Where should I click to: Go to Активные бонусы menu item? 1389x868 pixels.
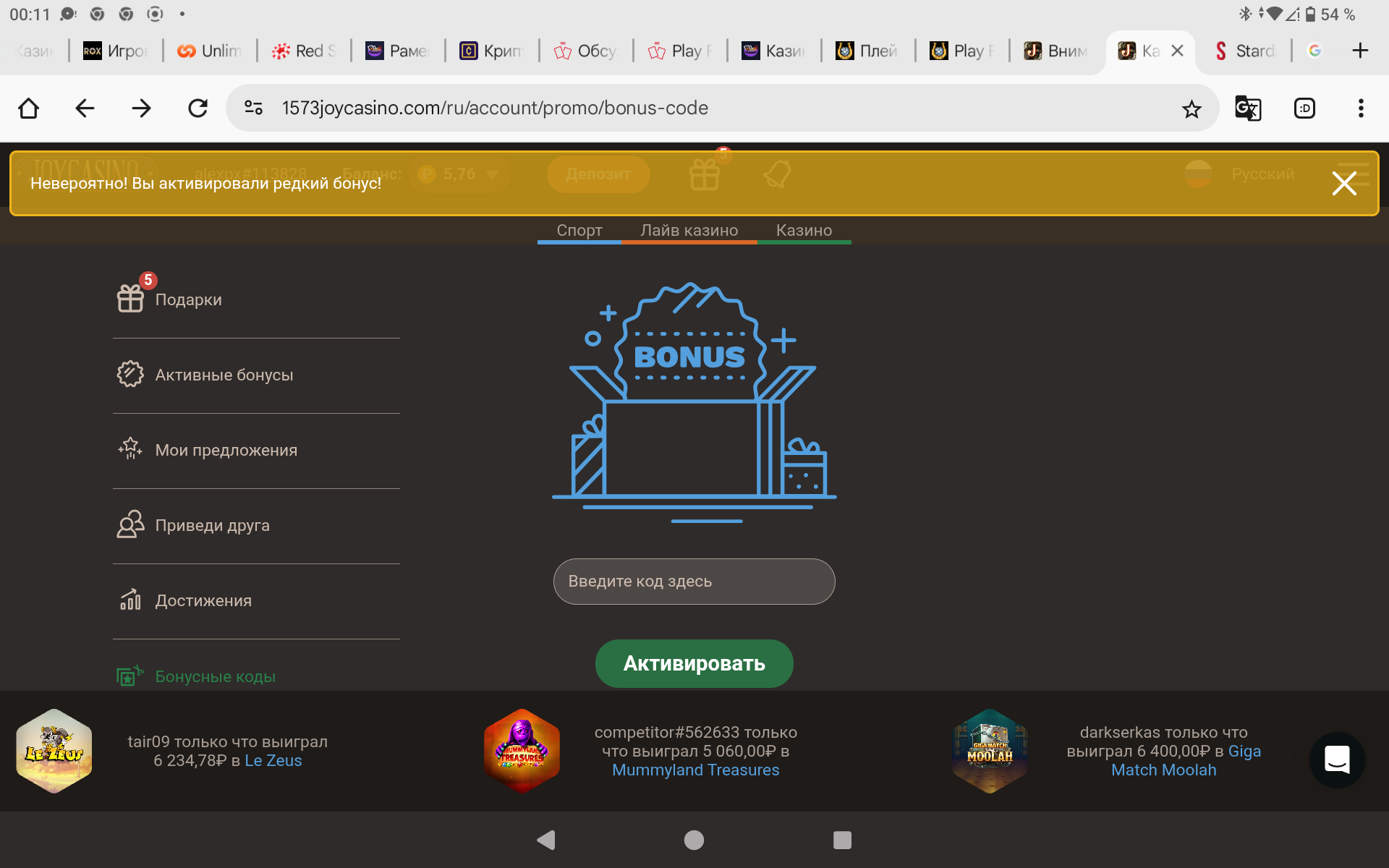[224, 375]
